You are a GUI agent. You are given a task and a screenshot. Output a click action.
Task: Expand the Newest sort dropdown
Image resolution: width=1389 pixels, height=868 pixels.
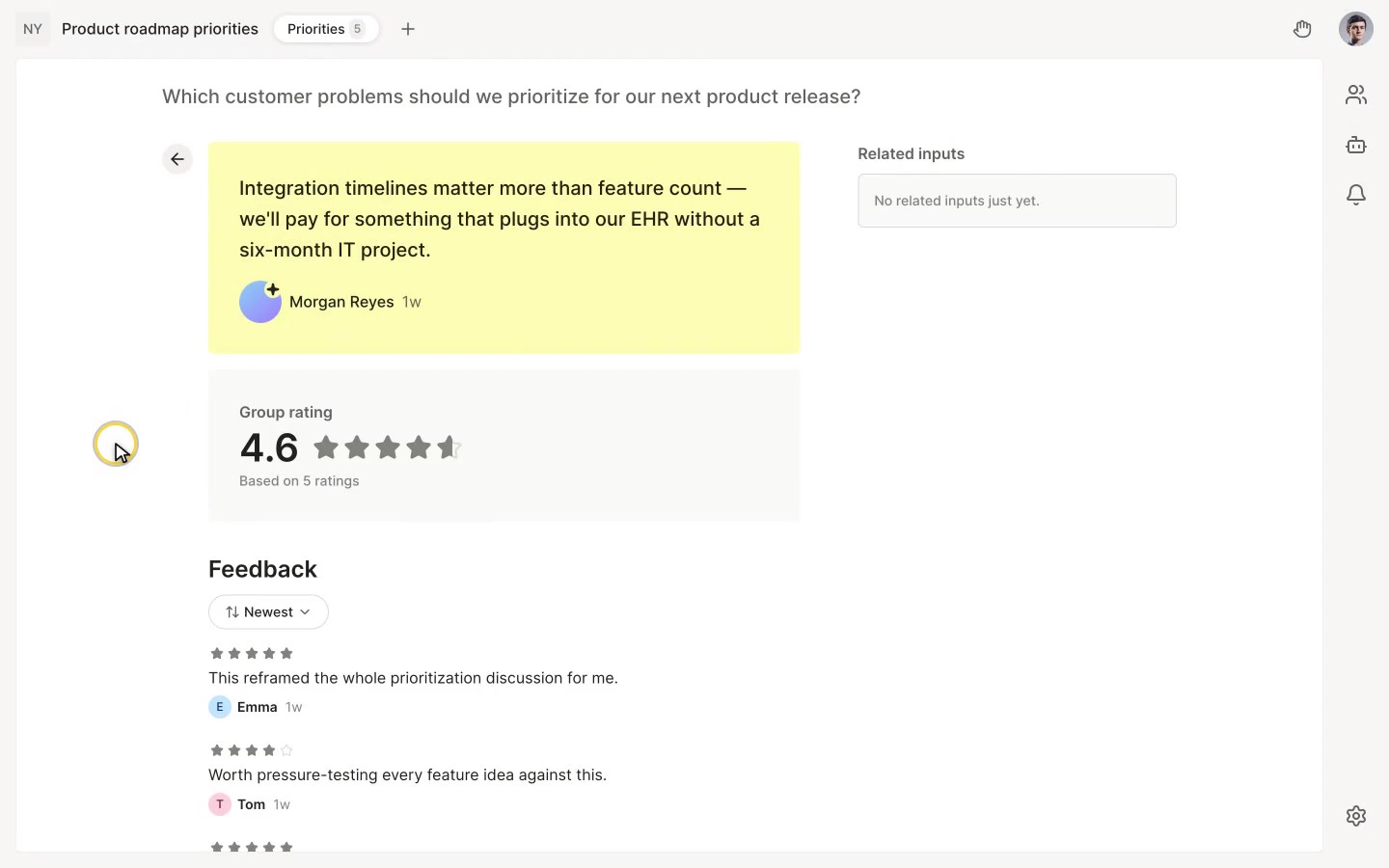tap(268, 612)
